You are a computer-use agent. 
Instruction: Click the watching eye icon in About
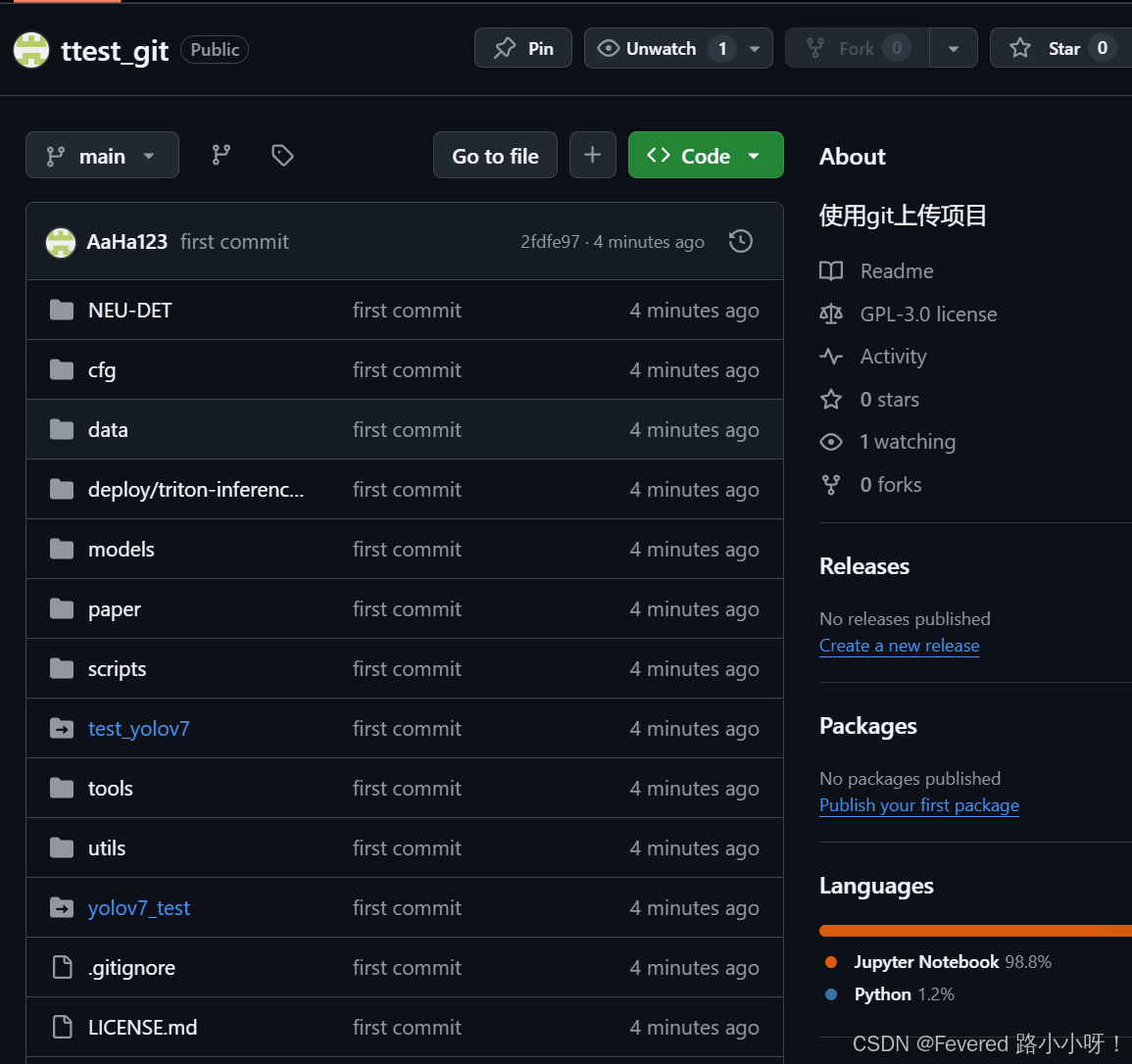coord(831,442)
